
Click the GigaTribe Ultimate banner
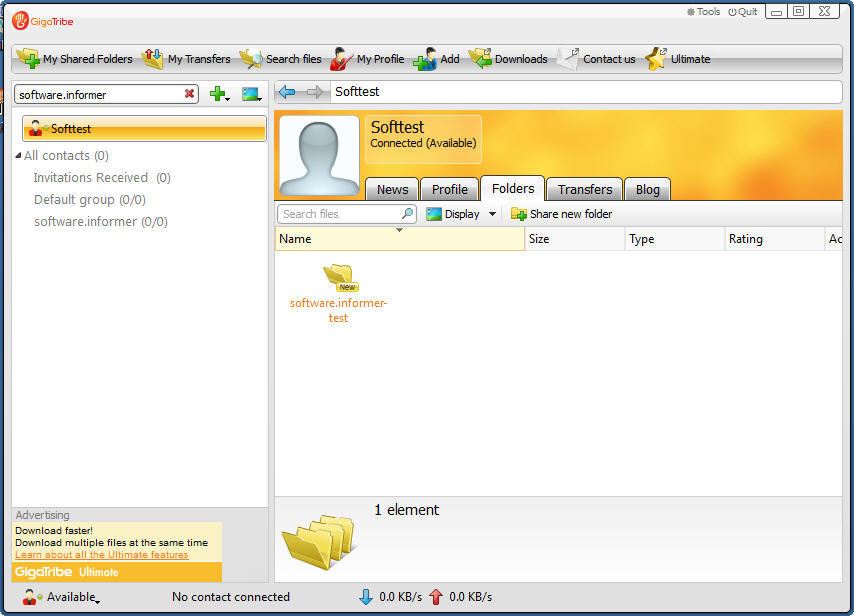pos(117,572)
